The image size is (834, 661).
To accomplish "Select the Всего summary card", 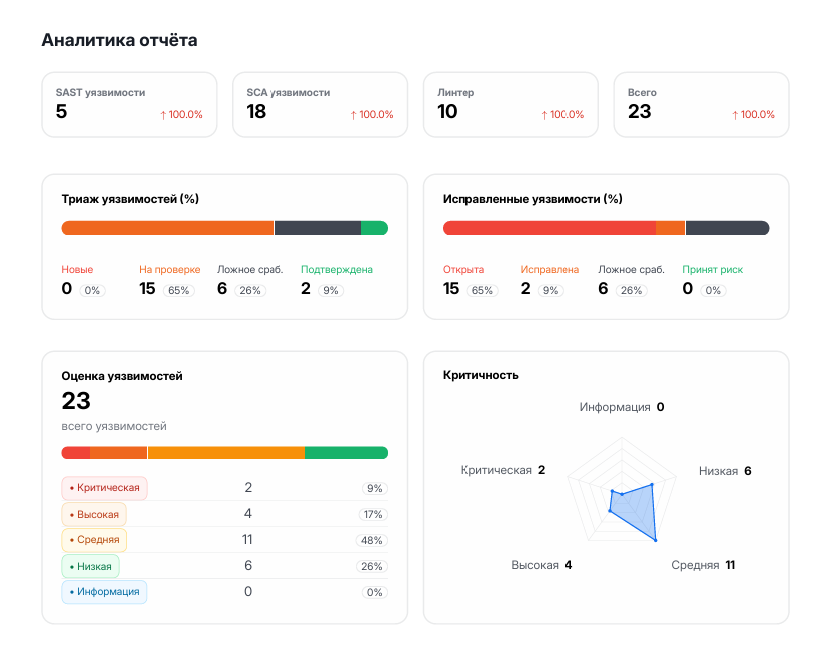I will tap(701, 105).
